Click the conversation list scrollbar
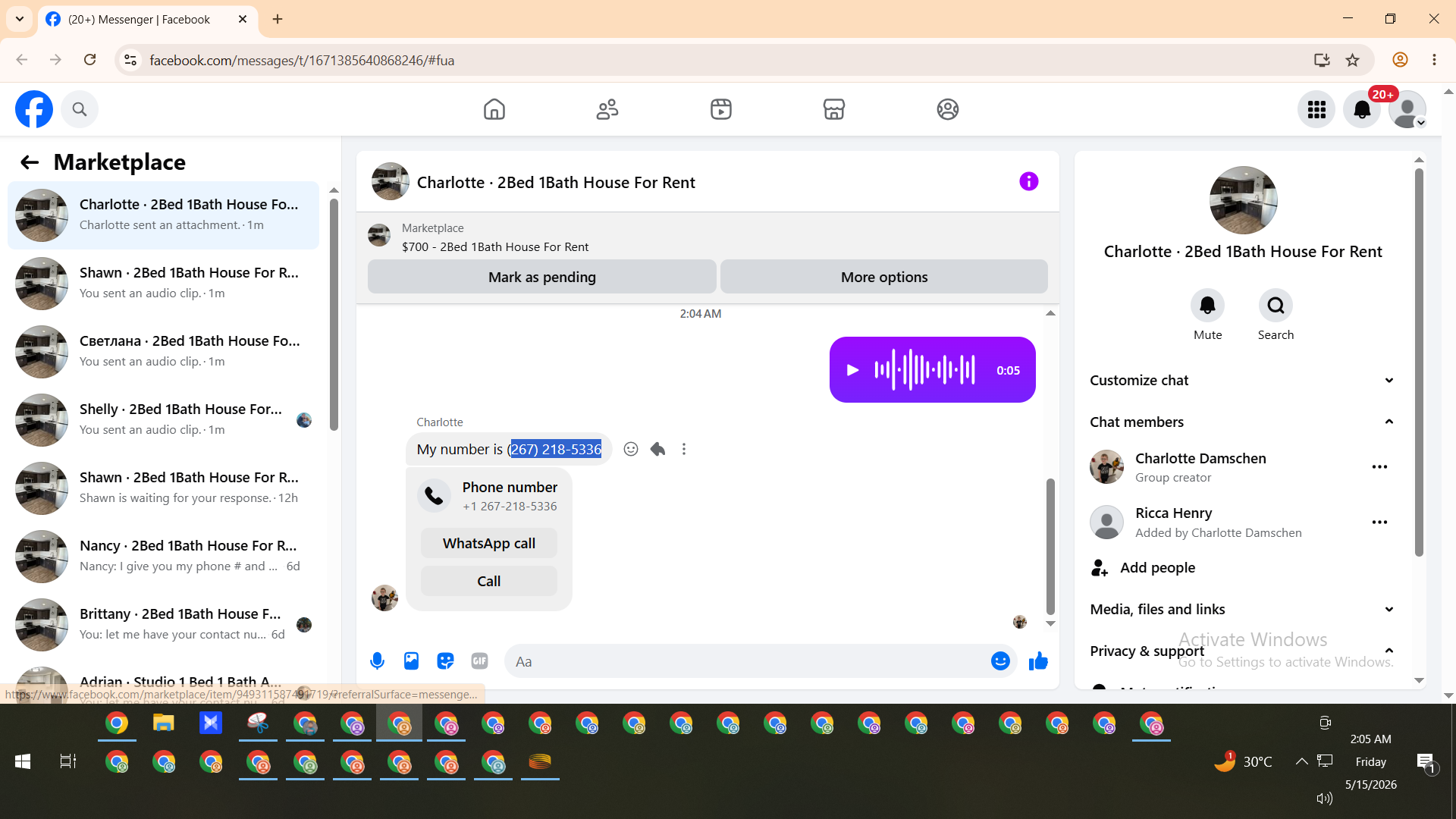Screen dimensions: 1456x819 click(x=334, y=314)
